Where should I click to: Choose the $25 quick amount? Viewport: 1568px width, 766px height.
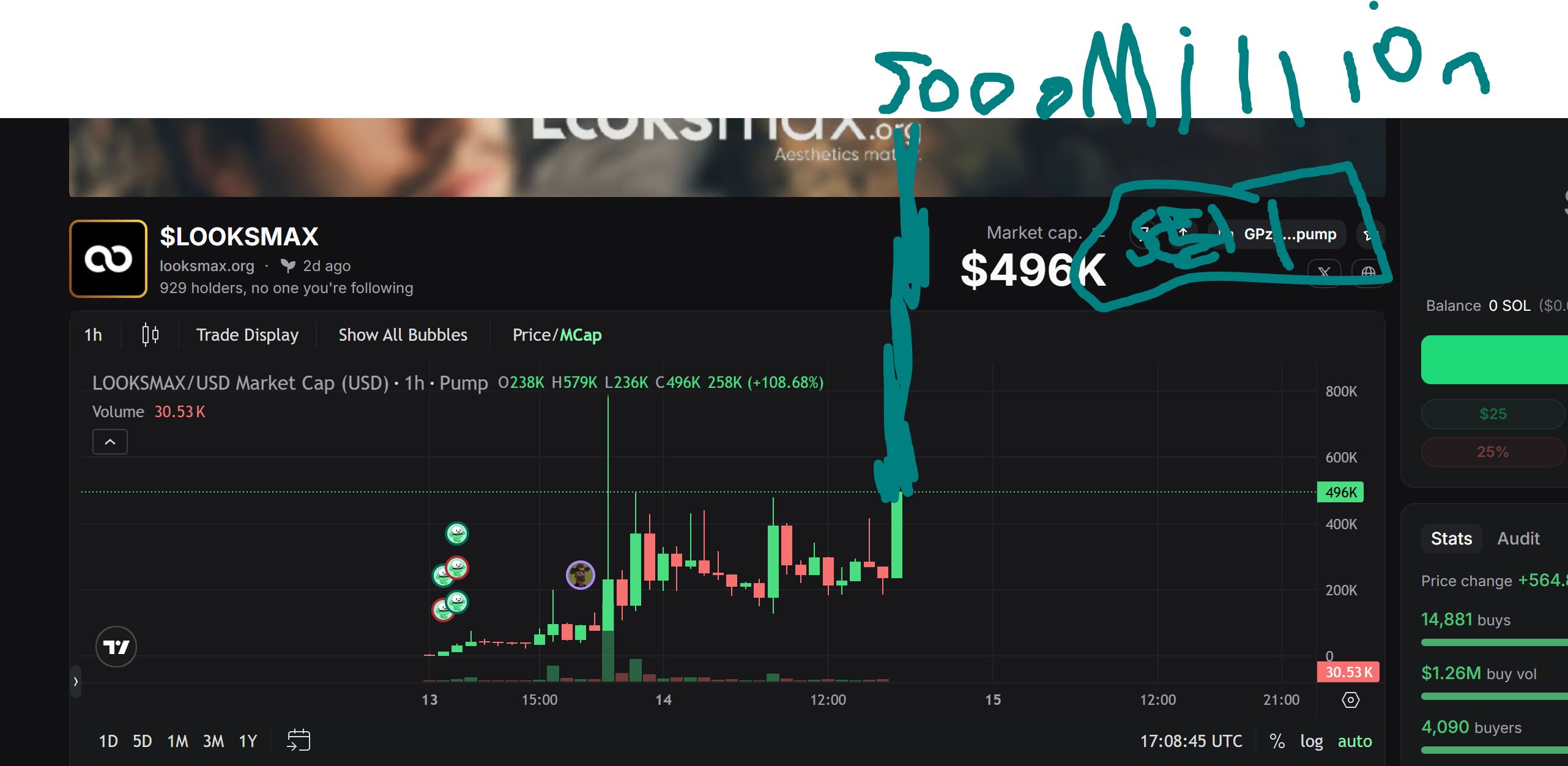point(1493,414)
